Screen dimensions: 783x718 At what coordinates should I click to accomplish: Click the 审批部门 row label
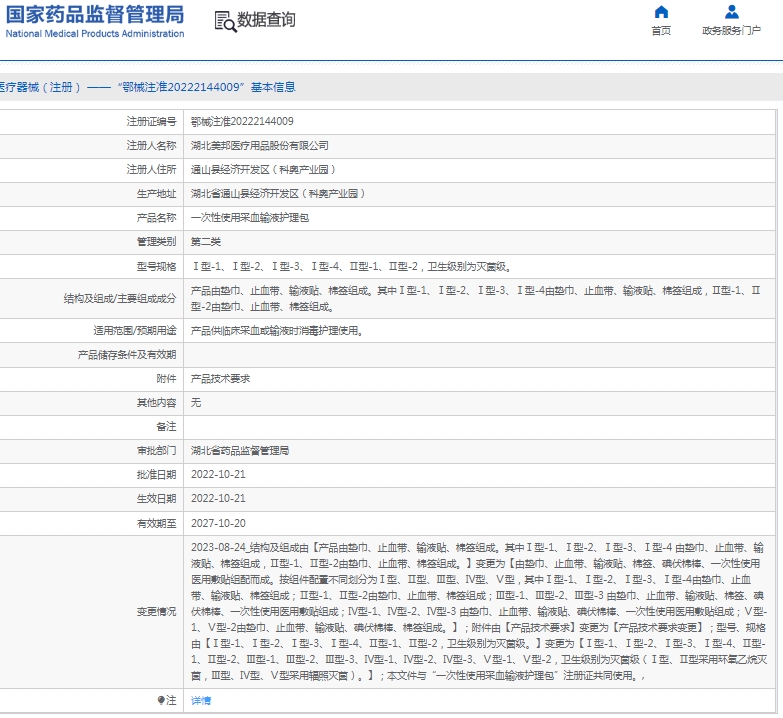pyautogui.click(x=156, y=450)
